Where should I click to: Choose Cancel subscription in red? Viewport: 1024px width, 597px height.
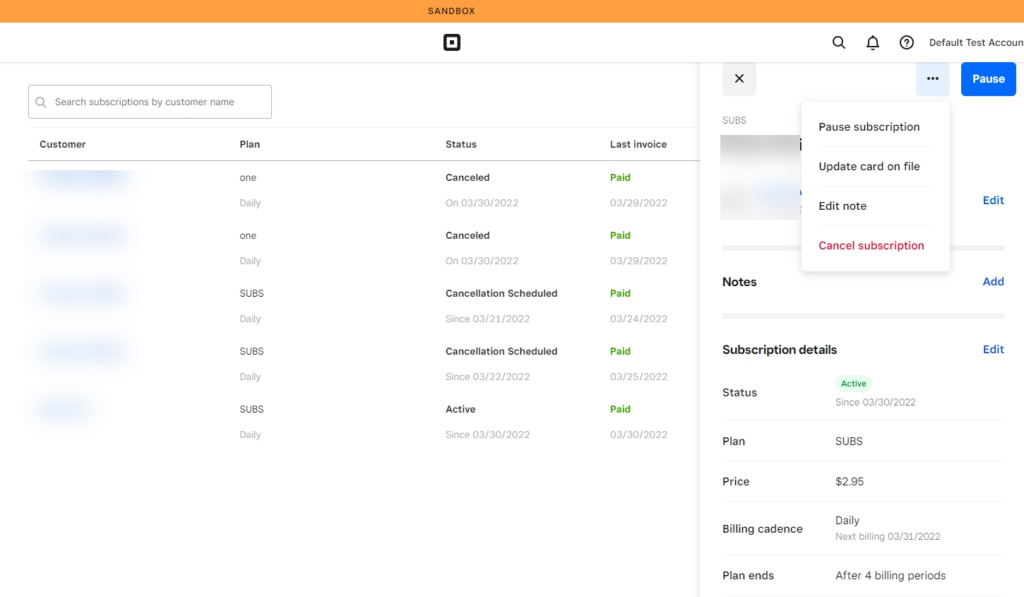point(871,246)
